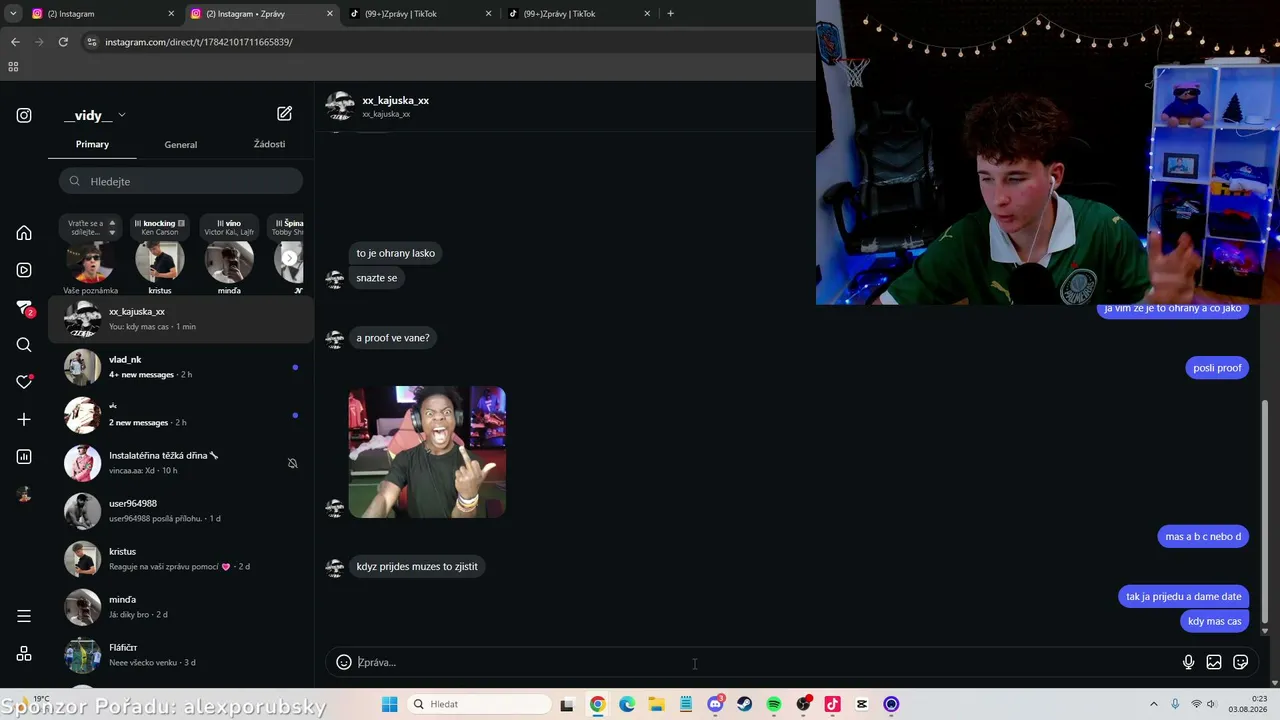This screenshot has width=1280, height=720.
Task: Show next notes with the arrow
Action: tap(289, 258)
